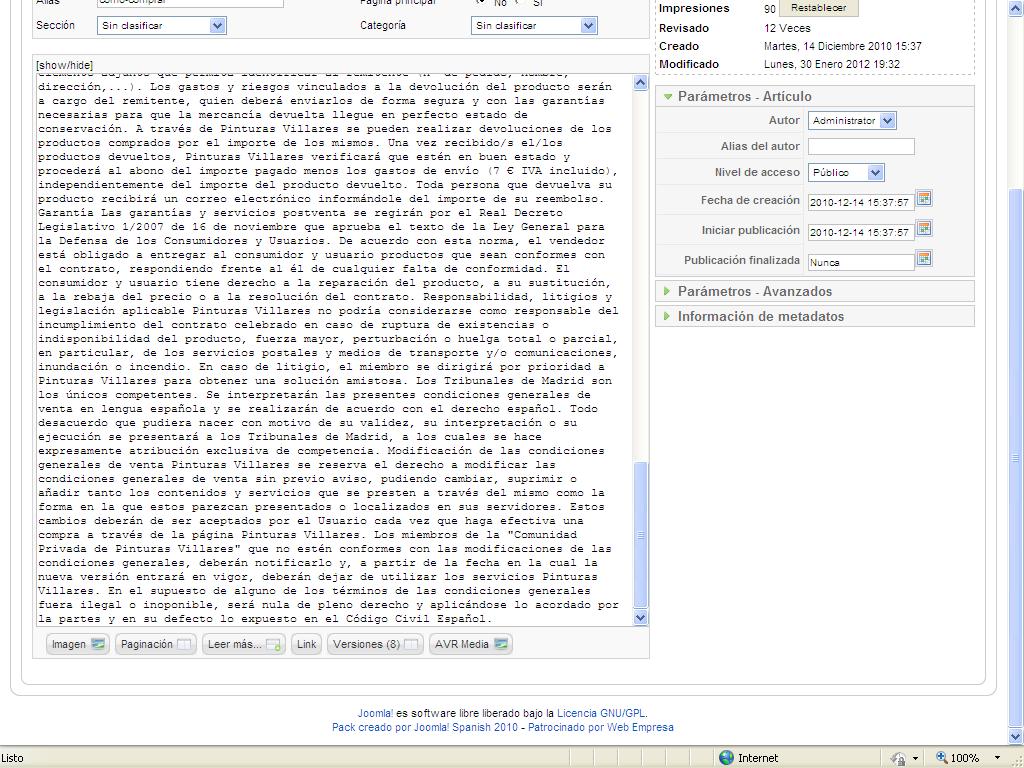Screen dimensions: 1024x768
Task: Click the Fecha de creación date field
Action: 861,202
